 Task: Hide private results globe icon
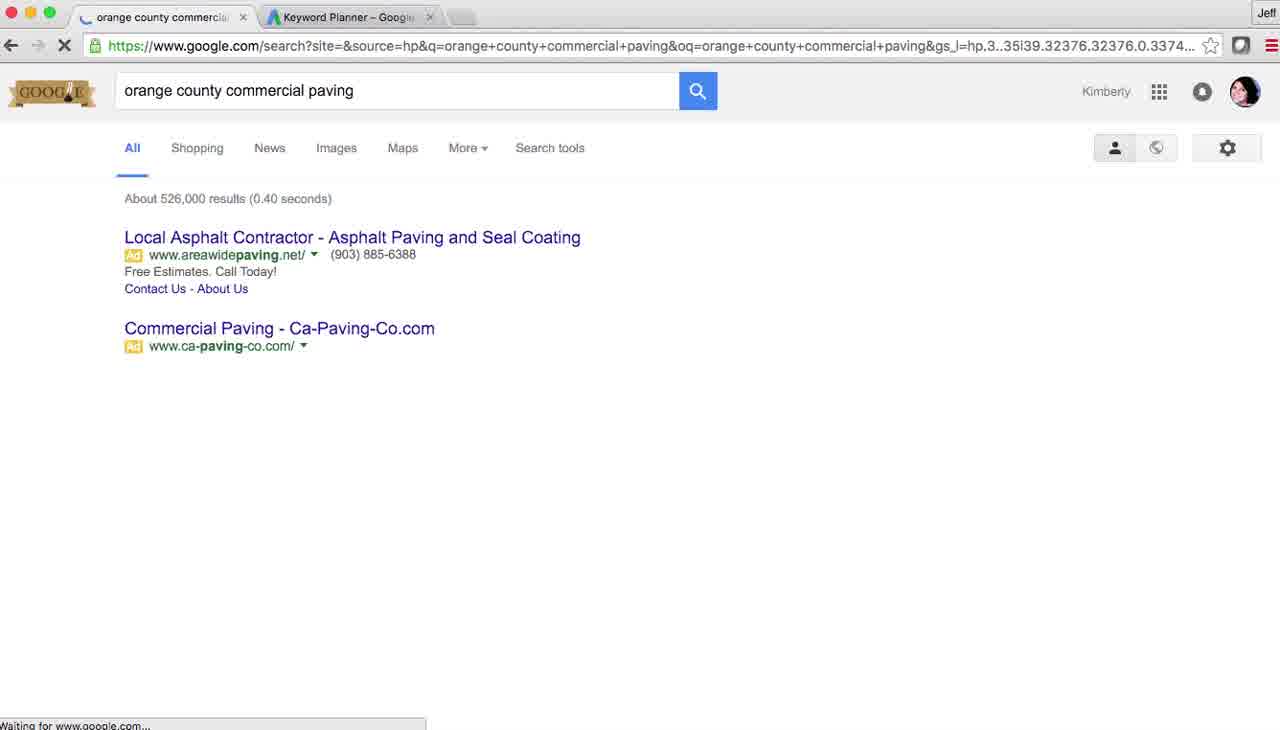(1156, 148)
